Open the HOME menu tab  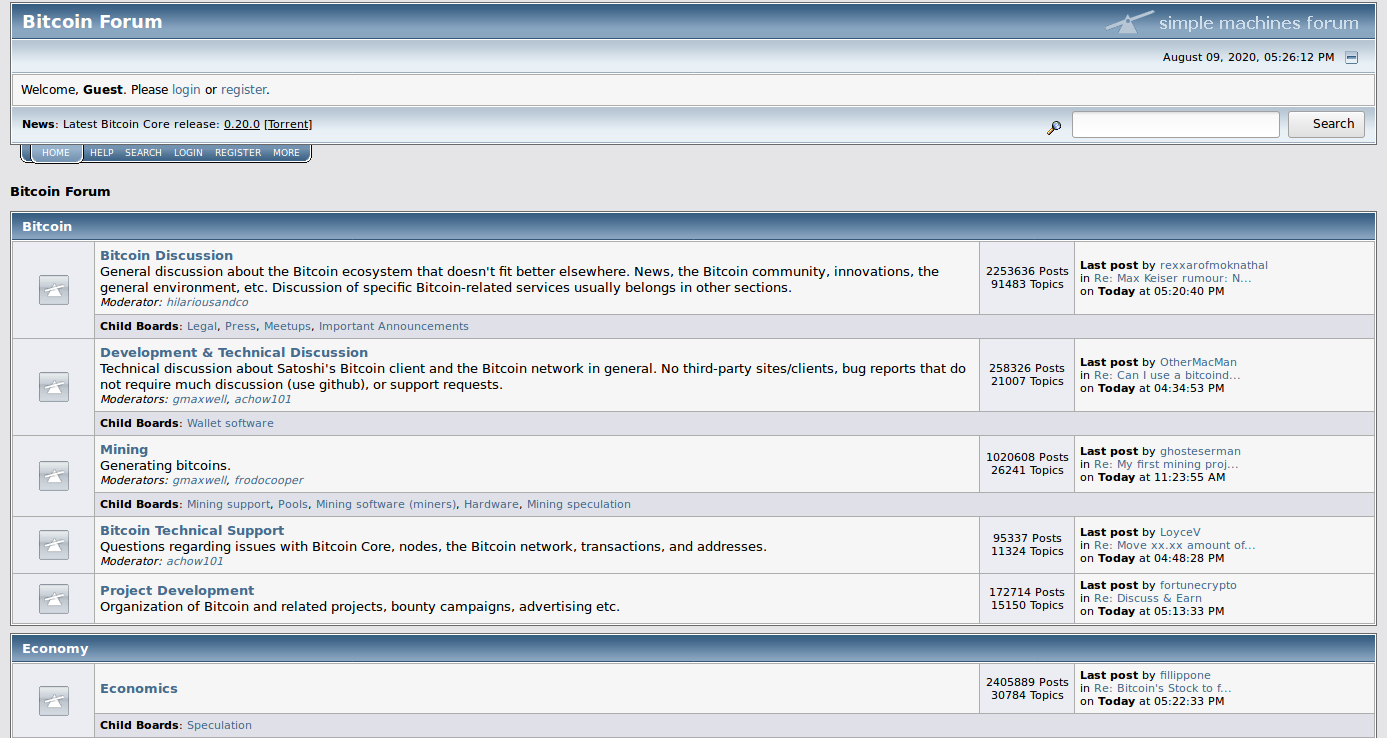56,153
